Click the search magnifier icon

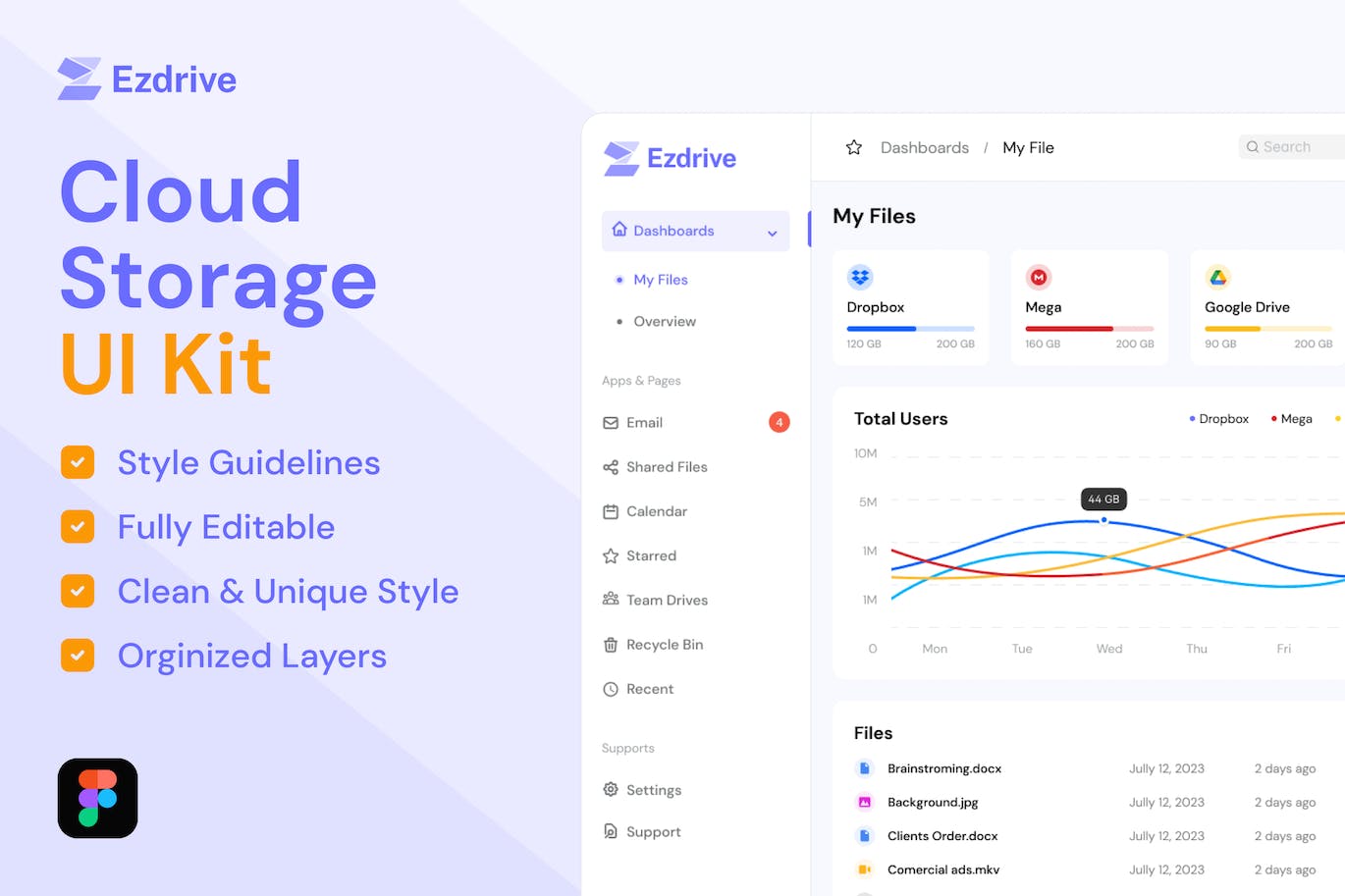click(1253, 147)
